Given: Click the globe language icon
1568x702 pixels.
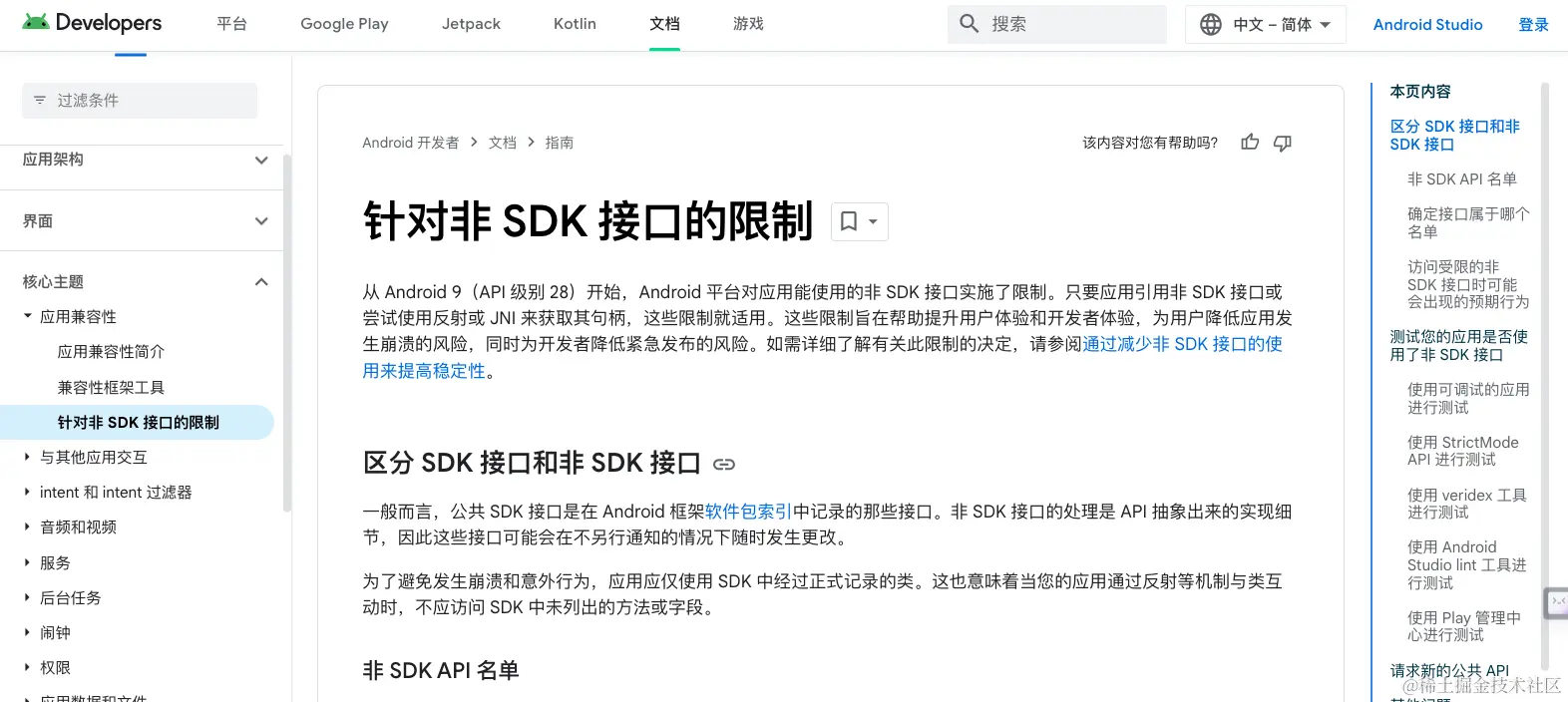Looking at the screenshot, I should click(1211, 25).
